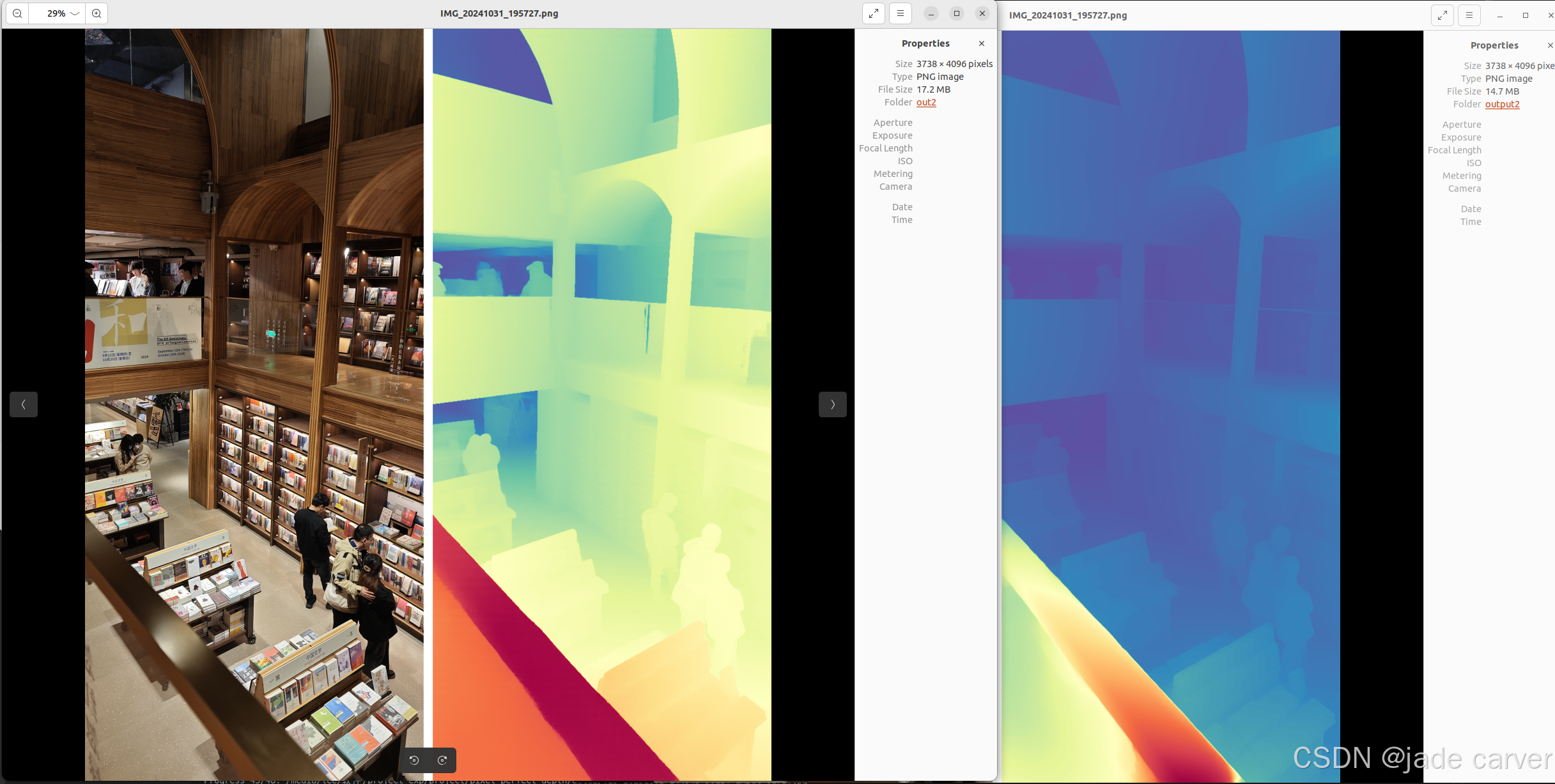The width and height of the screenshot is (1555, 784).
Task: Go to the previous image
Action: (24, 404)
